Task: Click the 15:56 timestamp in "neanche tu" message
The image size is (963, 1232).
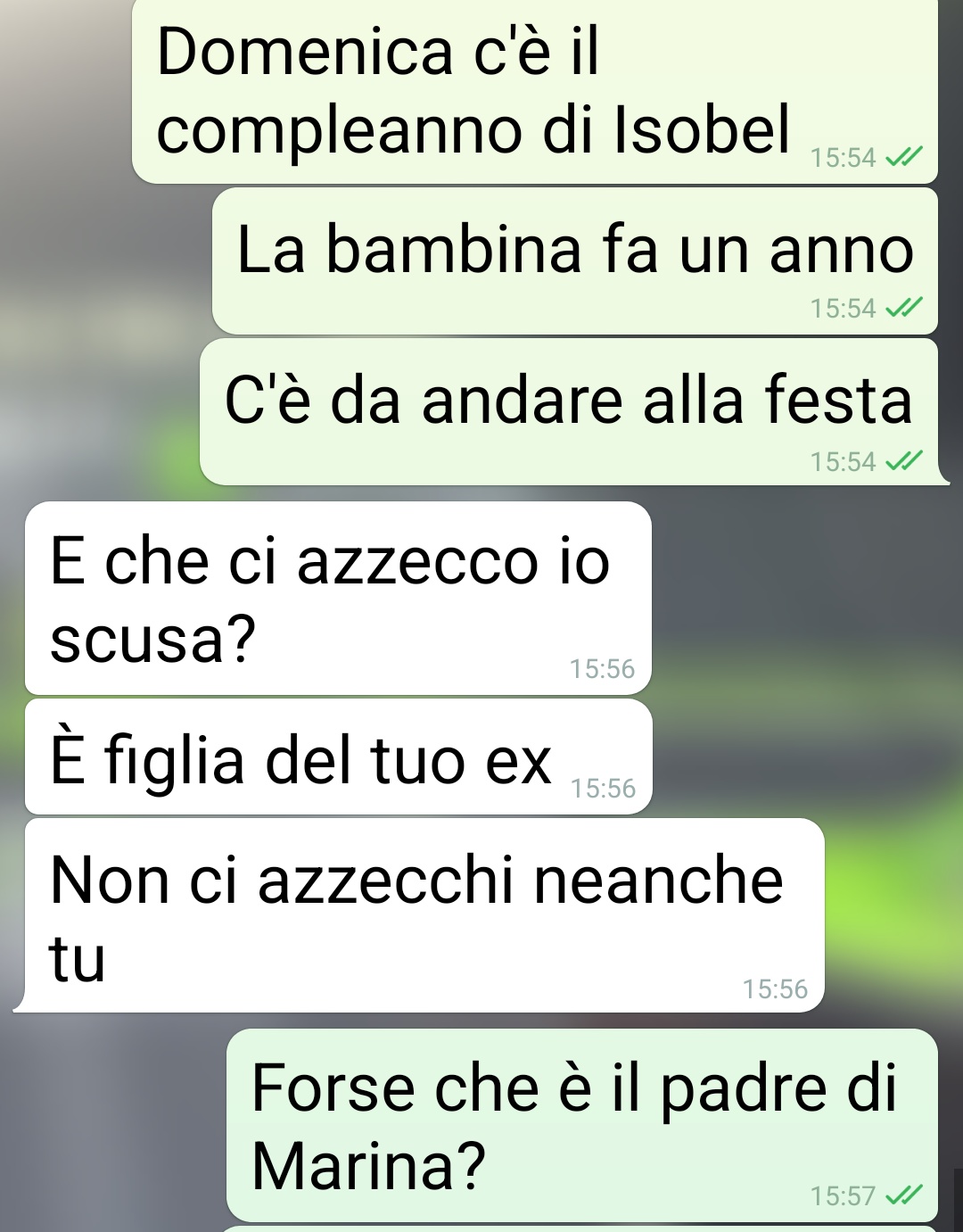Action: tap(775, 989)
